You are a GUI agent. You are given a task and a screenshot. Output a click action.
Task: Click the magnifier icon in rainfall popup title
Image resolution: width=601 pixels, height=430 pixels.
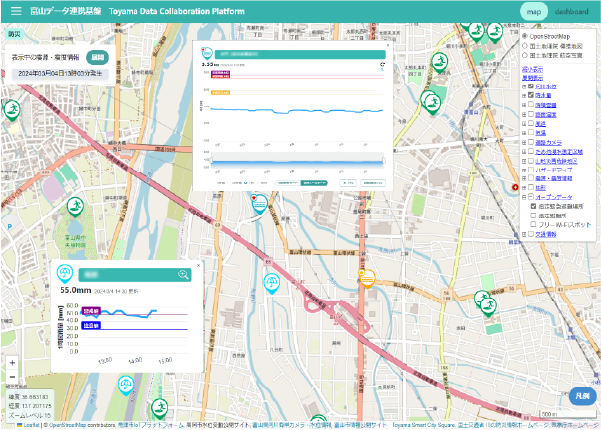point(183,274)
